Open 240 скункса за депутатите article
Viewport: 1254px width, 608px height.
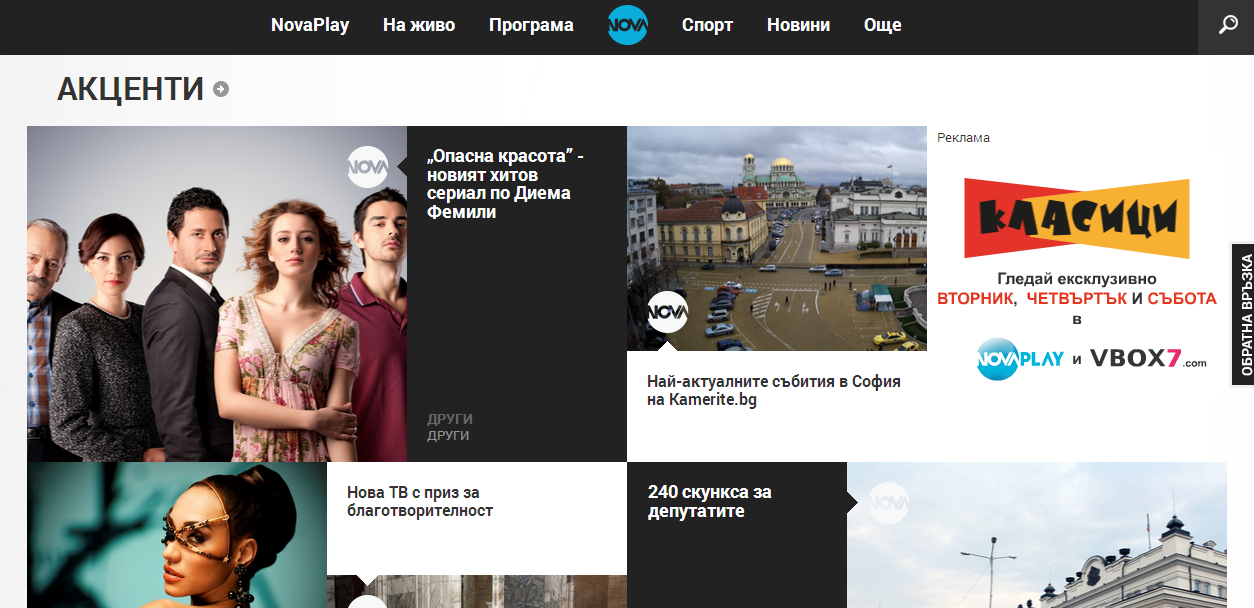coord(709,501)
